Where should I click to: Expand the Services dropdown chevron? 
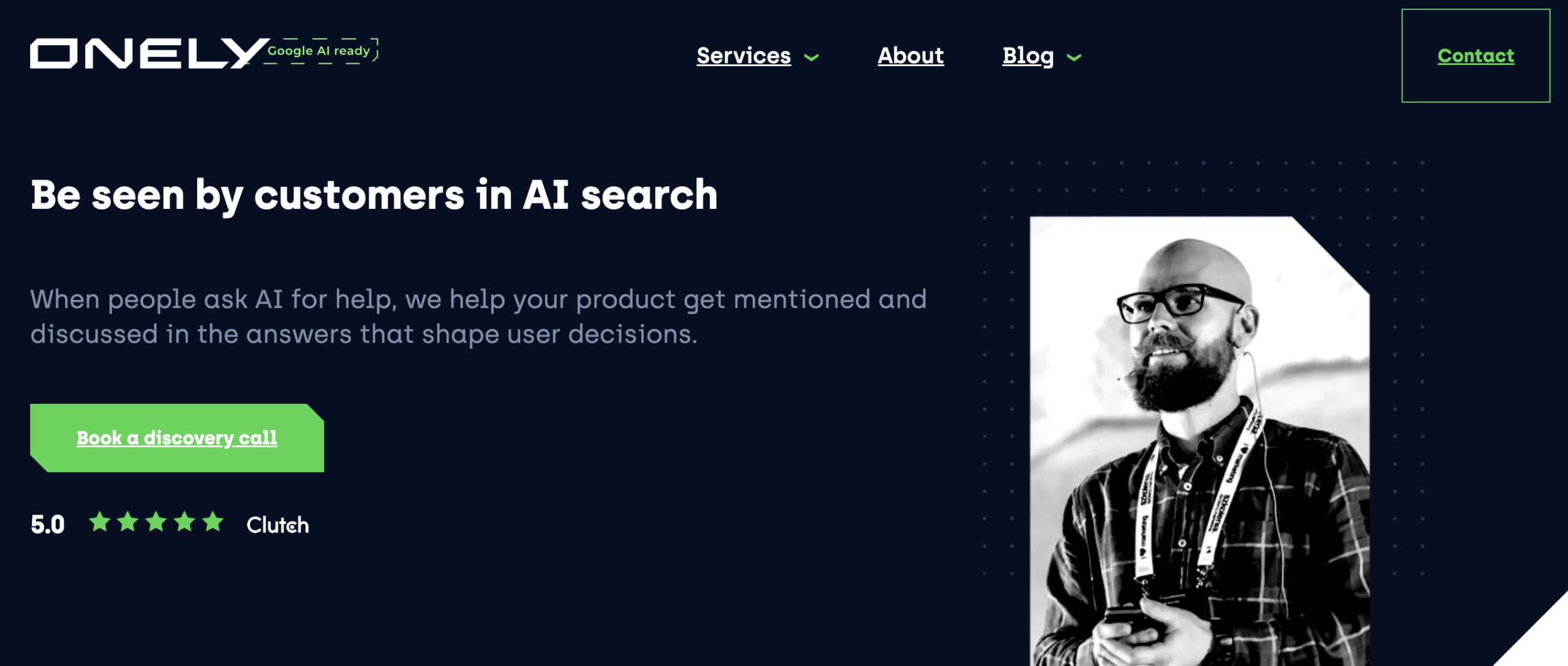[812, 58]
